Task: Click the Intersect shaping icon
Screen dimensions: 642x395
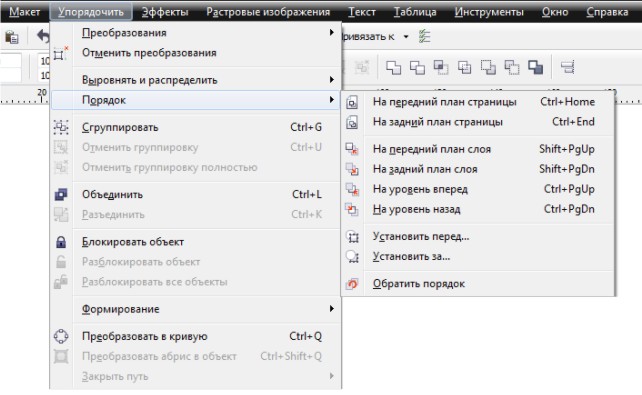Action: (441, 67)
